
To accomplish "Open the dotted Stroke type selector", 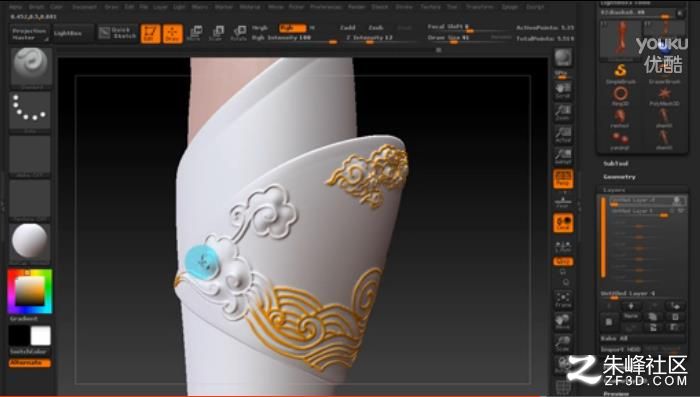I will point(30,109).
